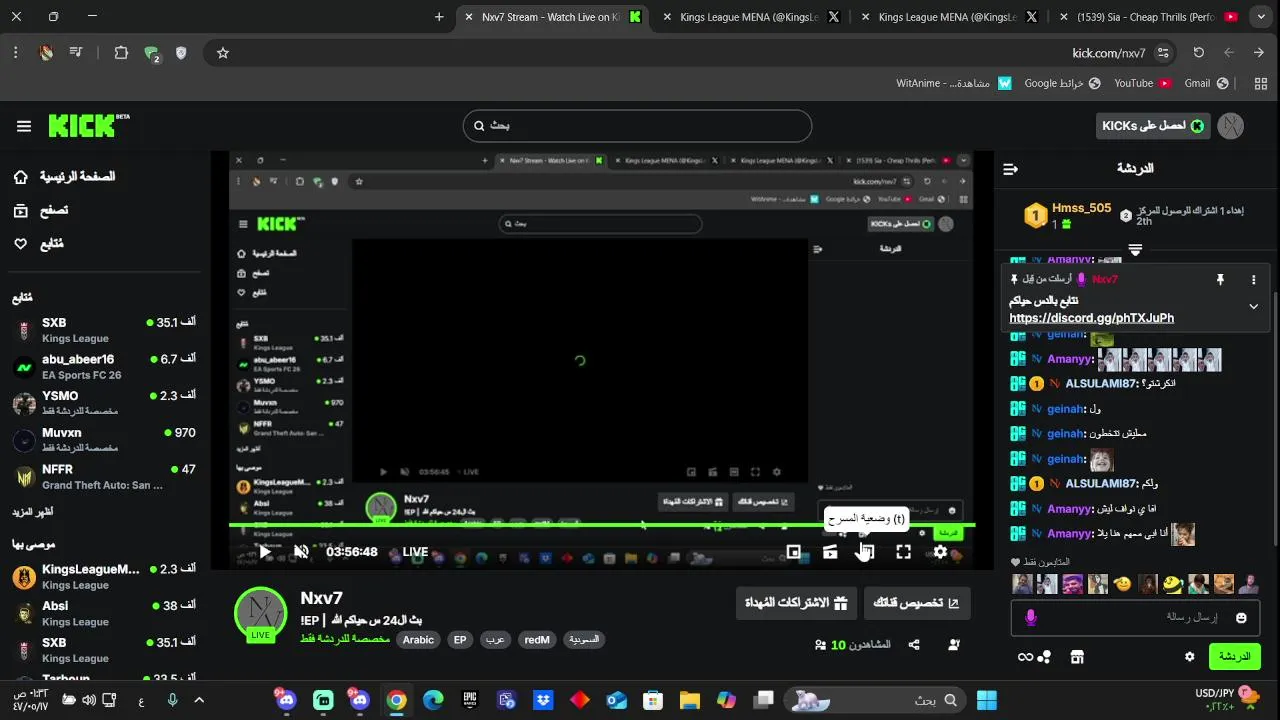Jump to LIVE in the player
The height and width of the screenshot is (720, 1280).
415,552
